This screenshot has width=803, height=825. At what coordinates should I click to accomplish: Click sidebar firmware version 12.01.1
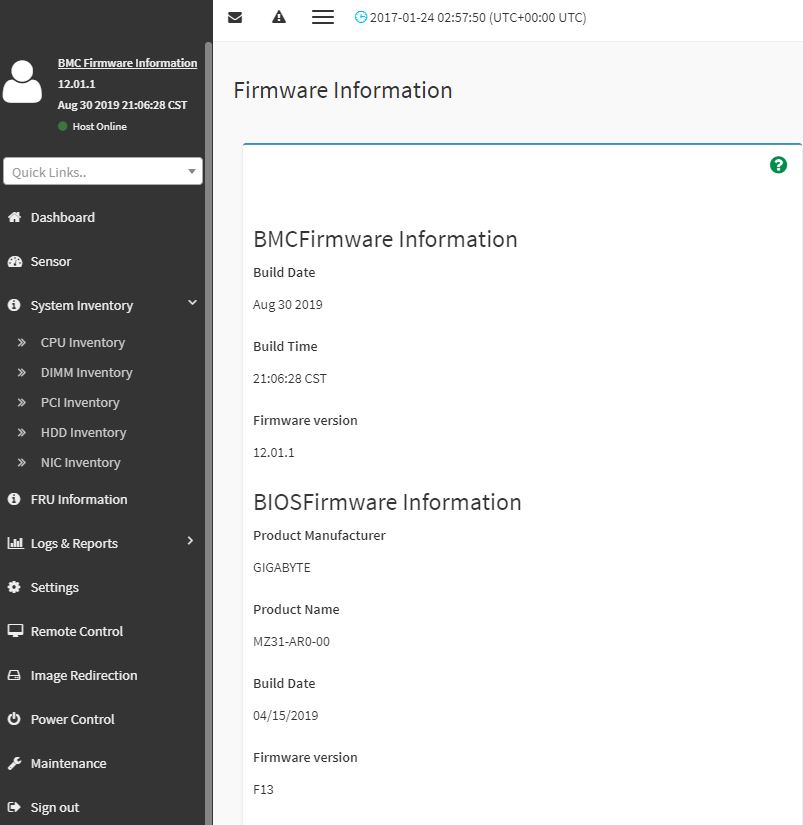click(76, 84)
